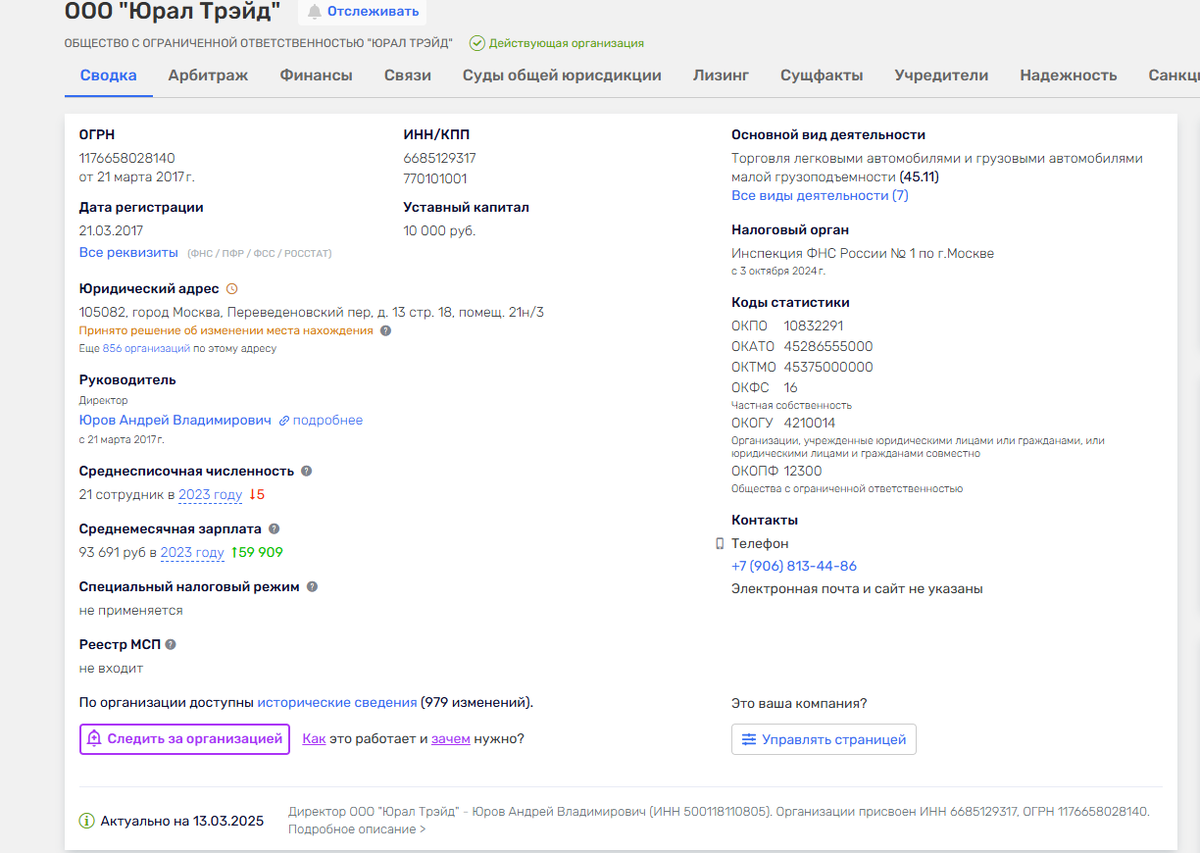The height and width of the screenshot is (853, 1200).
Task: Click the sliders icon in Управлять страницей
Action: [x=749, y=740]
